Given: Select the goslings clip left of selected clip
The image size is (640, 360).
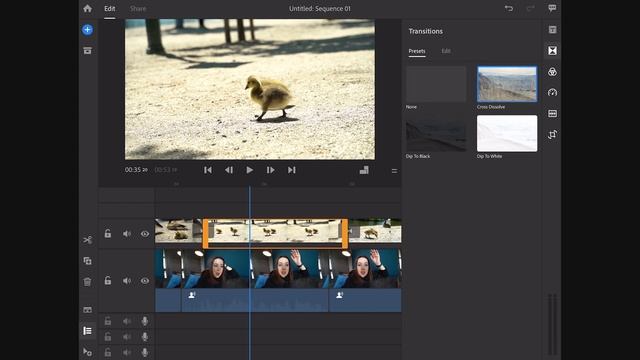Looking at the screenshot, I should [x=179, y=231].
